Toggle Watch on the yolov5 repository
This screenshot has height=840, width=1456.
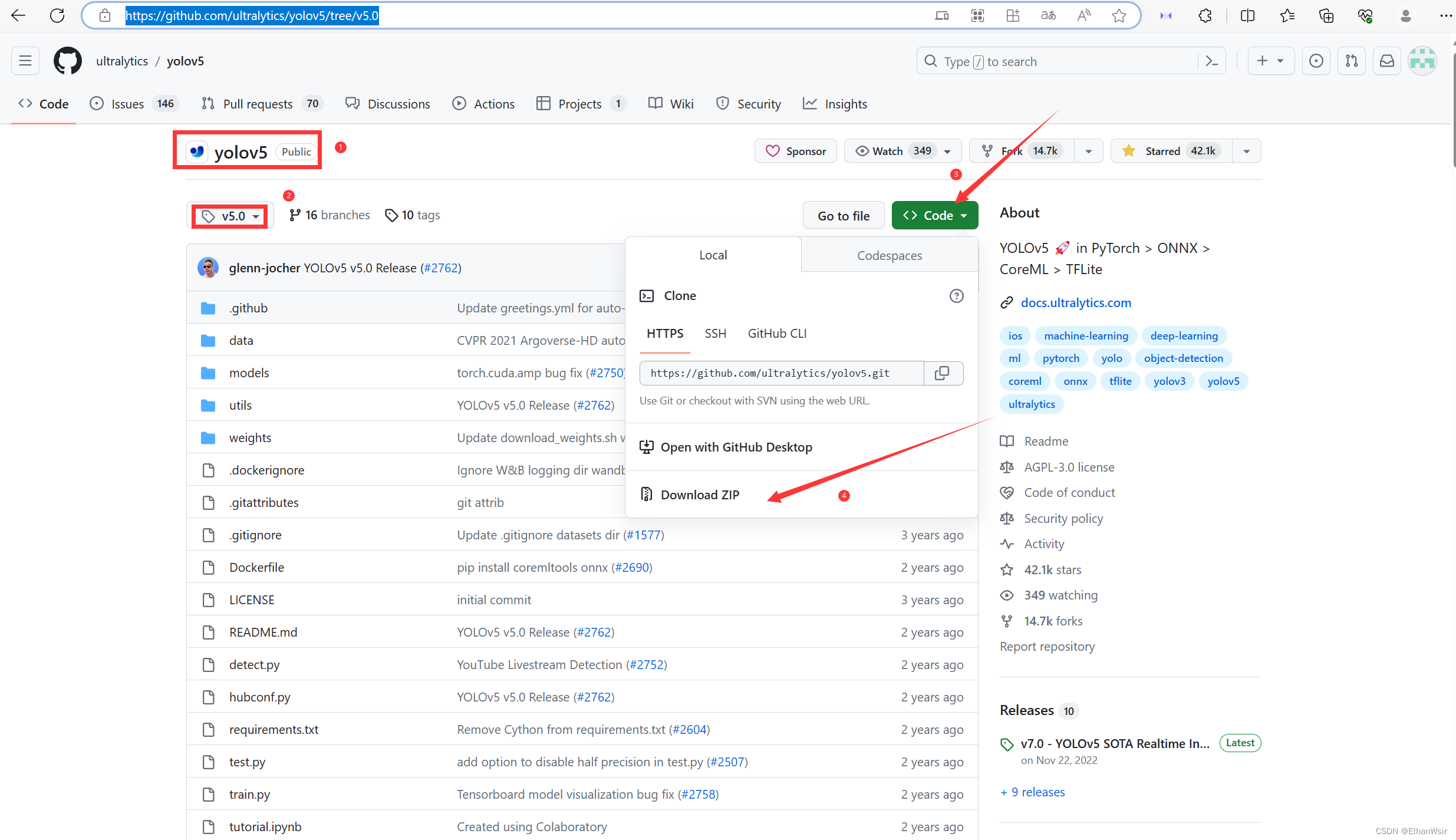pyautogui.click(x=902, y=151)
